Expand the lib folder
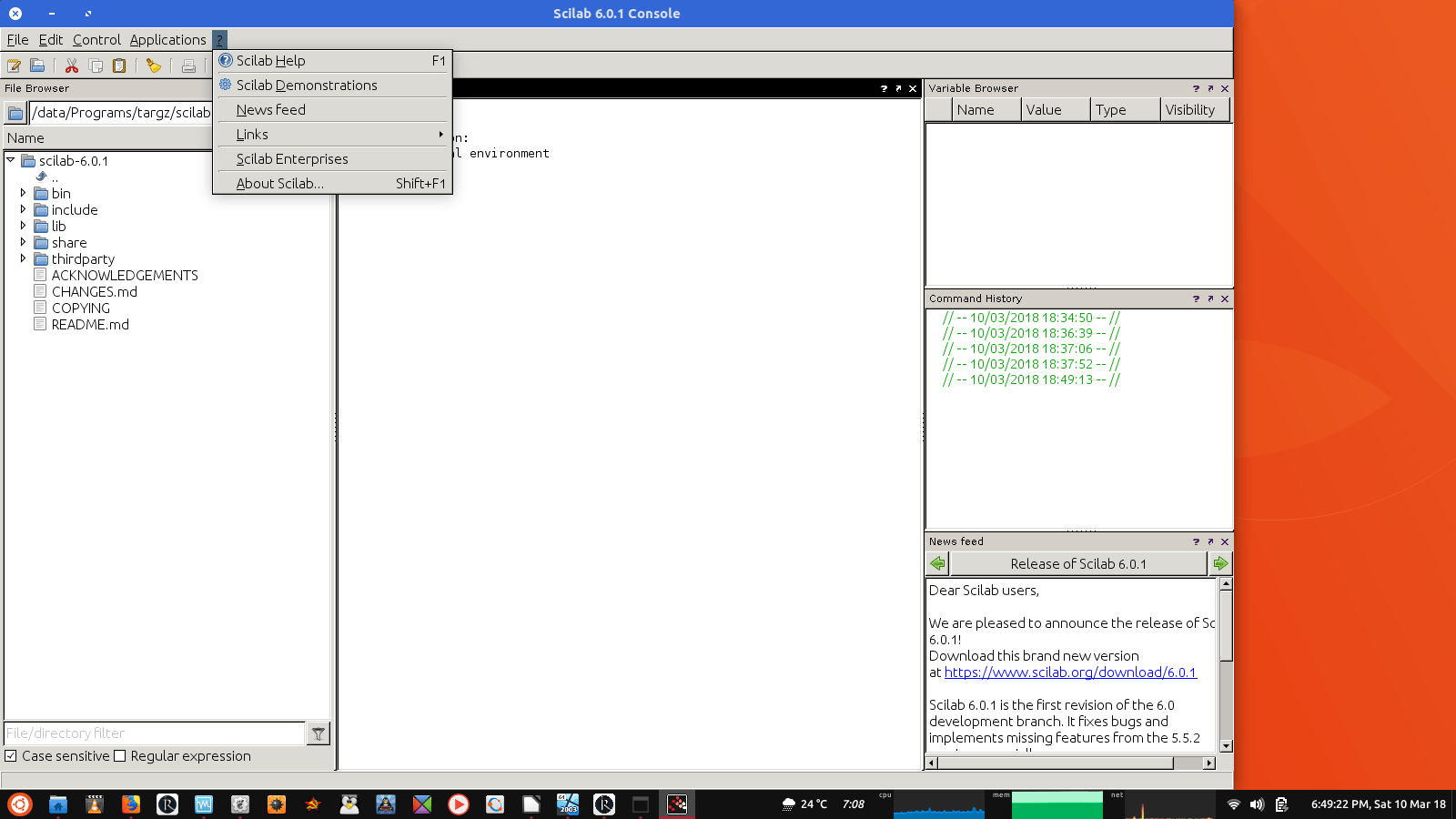The height and width of the screenshot is (819, 1456). pos(24,226)
